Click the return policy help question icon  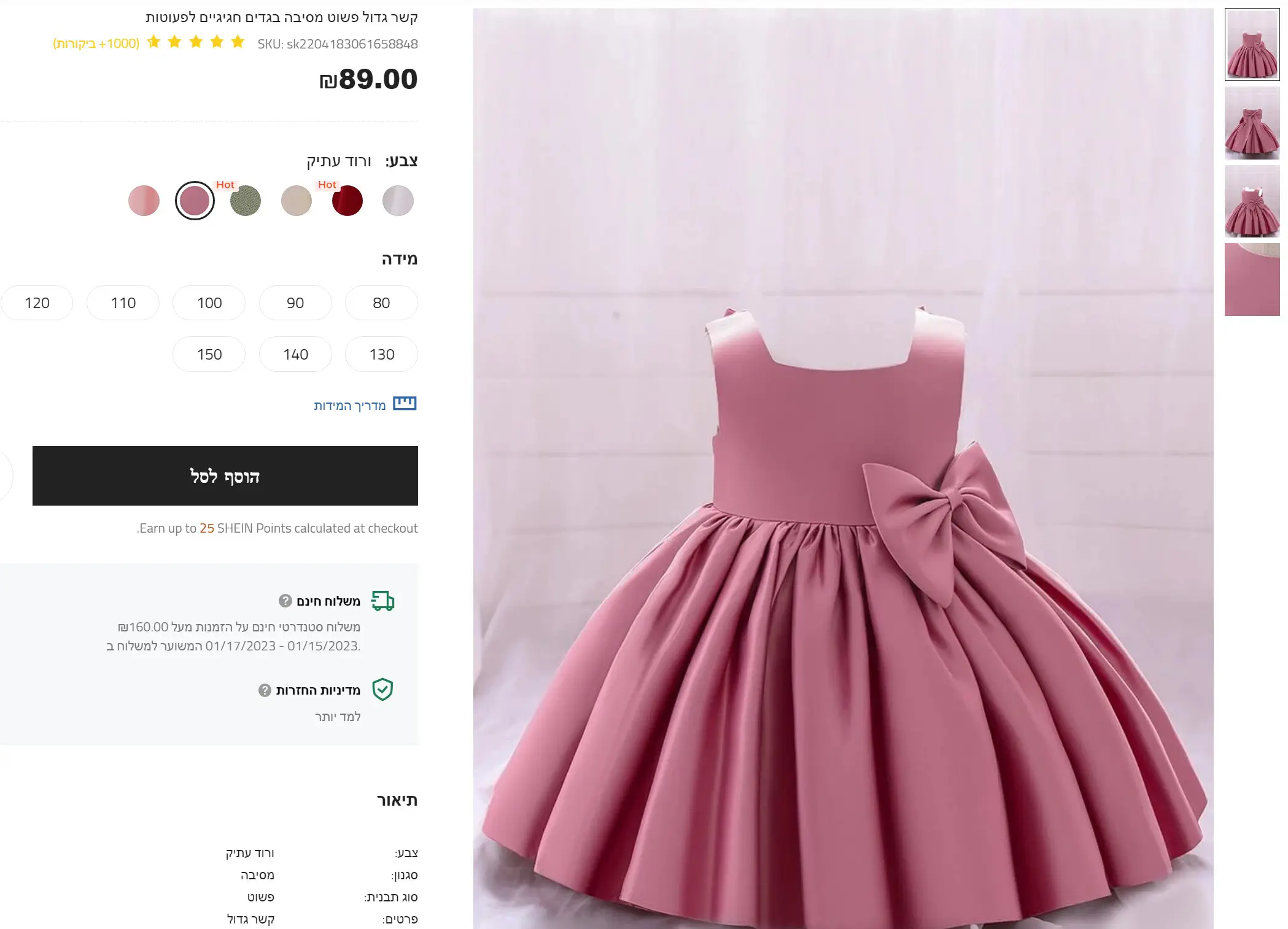265,690
